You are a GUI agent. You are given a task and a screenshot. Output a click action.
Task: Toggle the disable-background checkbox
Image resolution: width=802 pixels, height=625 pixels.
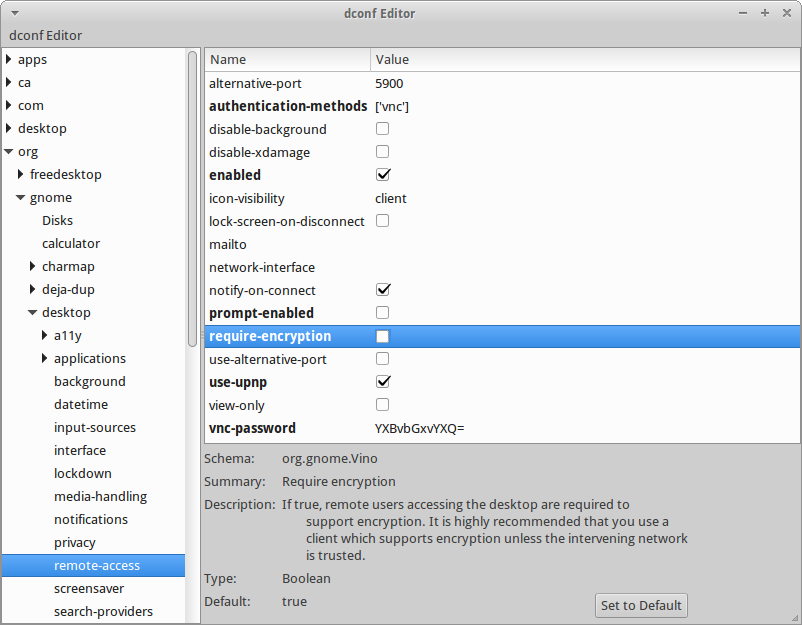pyautogui.click(x=382, y=129)
